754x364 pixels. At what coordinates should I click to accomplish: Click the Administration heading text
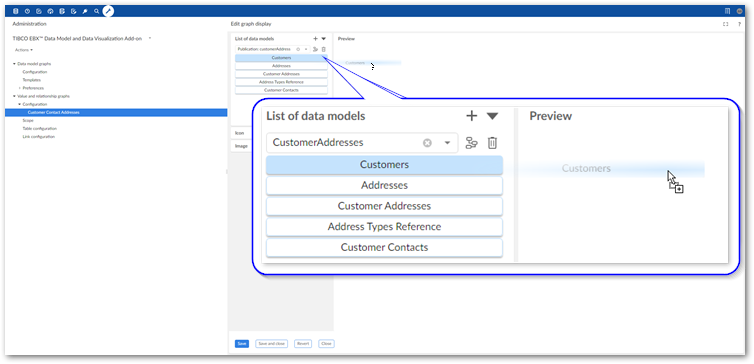pyautogui.click(x=29, y=24)
